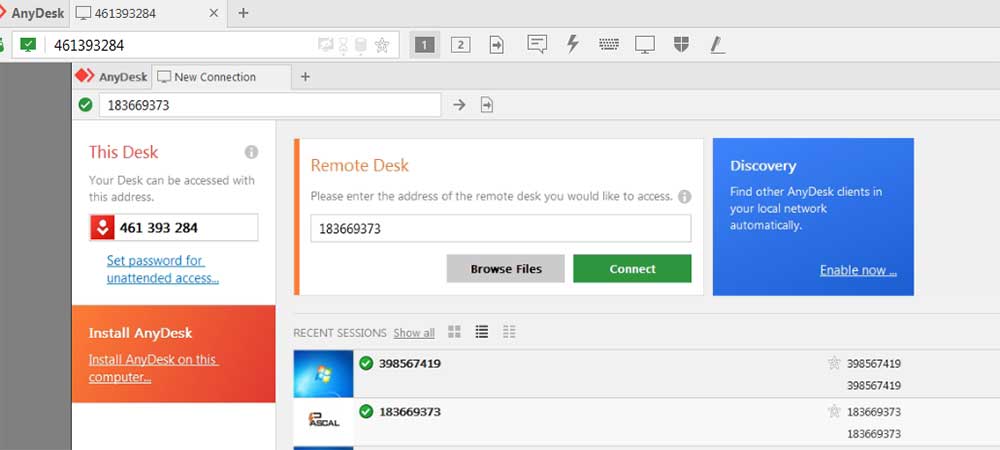
Task: Switch to remote monitor 1
Action: coord(425,45)
